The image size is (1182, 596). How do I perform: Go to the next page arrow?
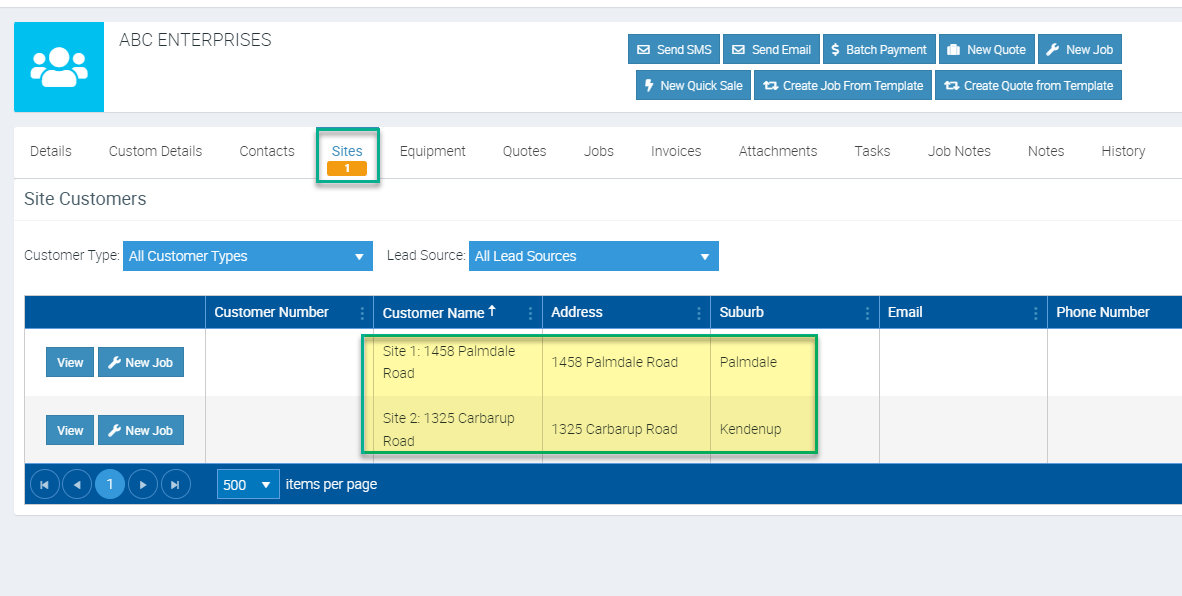pyautogui.click(x=143, y=485)
